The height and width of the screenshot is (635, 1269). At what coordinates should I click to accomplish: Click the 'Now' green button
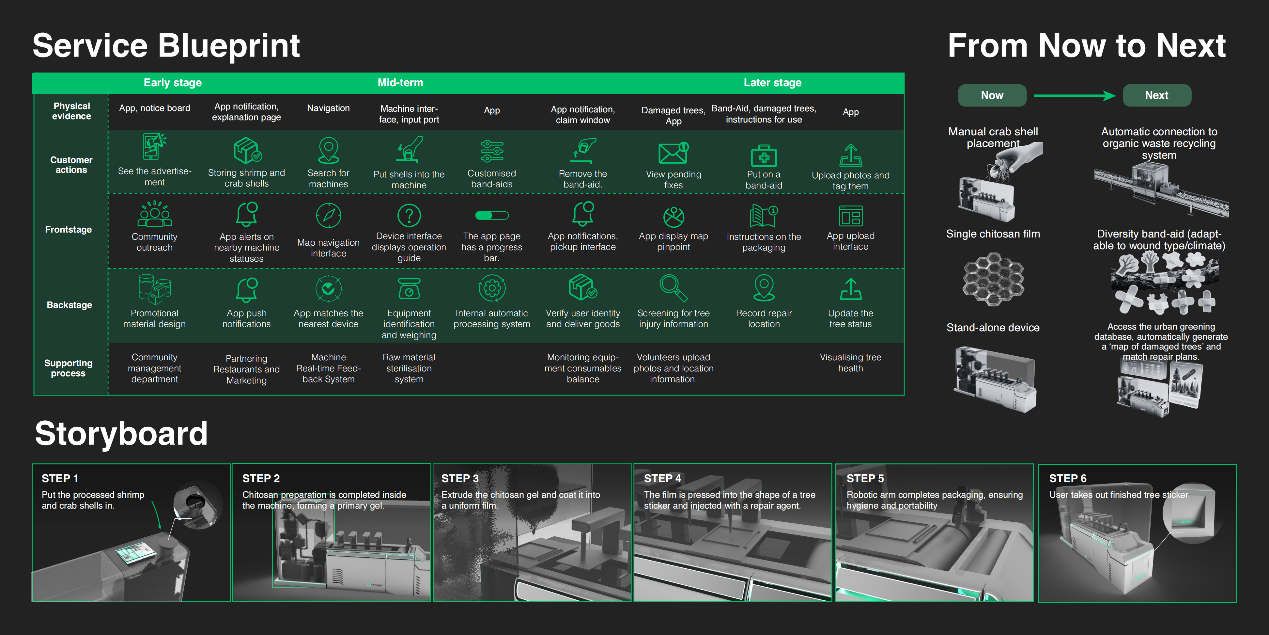point(992,95)
